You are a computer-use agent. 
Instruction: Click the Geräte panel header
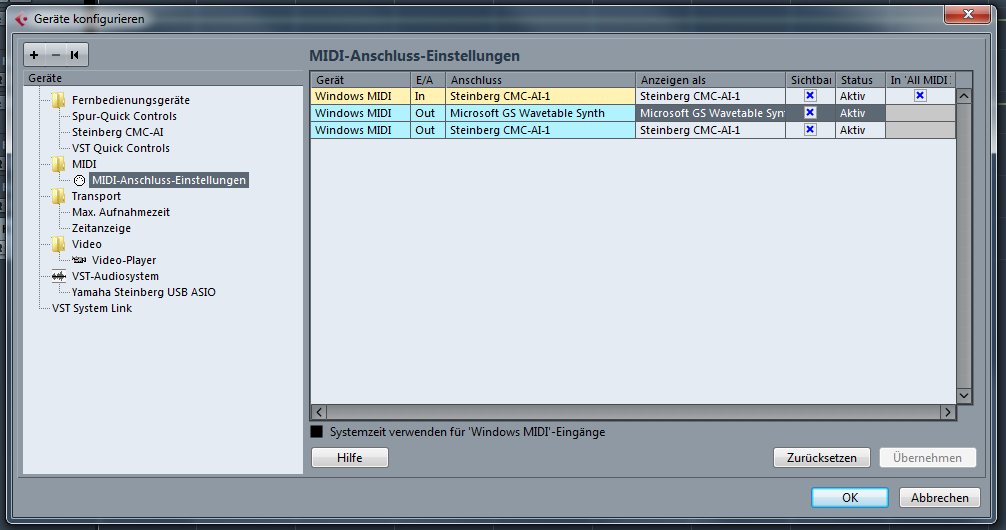coord(163,78)
